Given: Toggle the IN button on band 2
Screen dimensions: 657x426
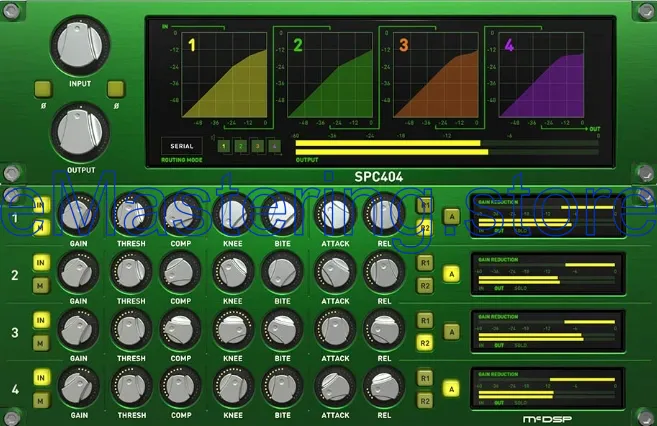Looking at the screenshot, I should tap(41, 263).
